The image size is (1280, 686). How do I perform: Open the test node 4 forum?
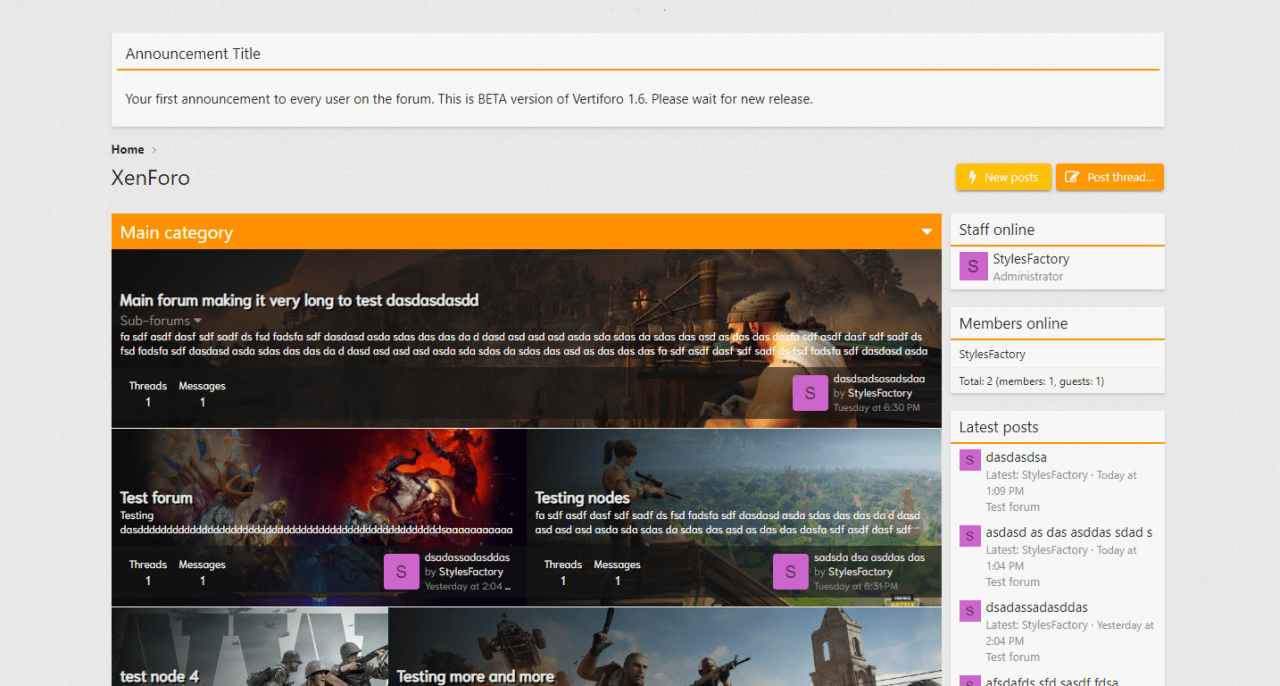coord(159,676)
